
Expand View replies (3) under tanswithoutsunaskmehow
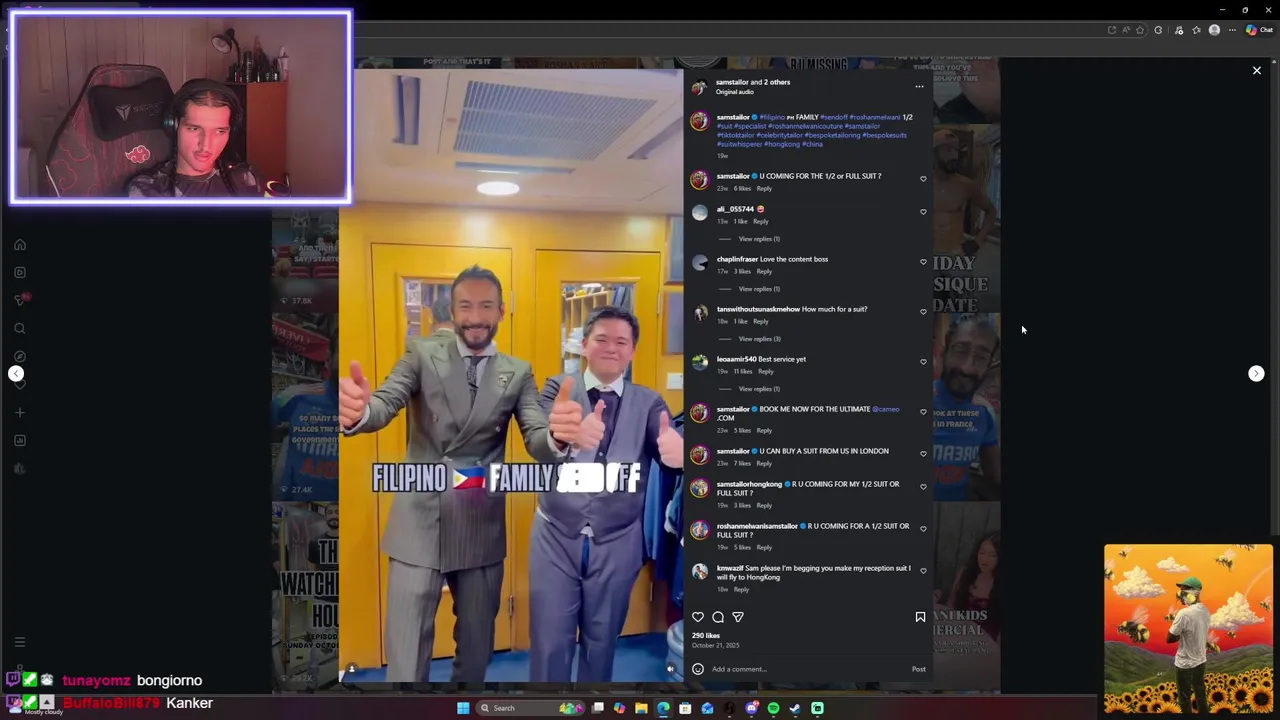click(x=759, y=339)
